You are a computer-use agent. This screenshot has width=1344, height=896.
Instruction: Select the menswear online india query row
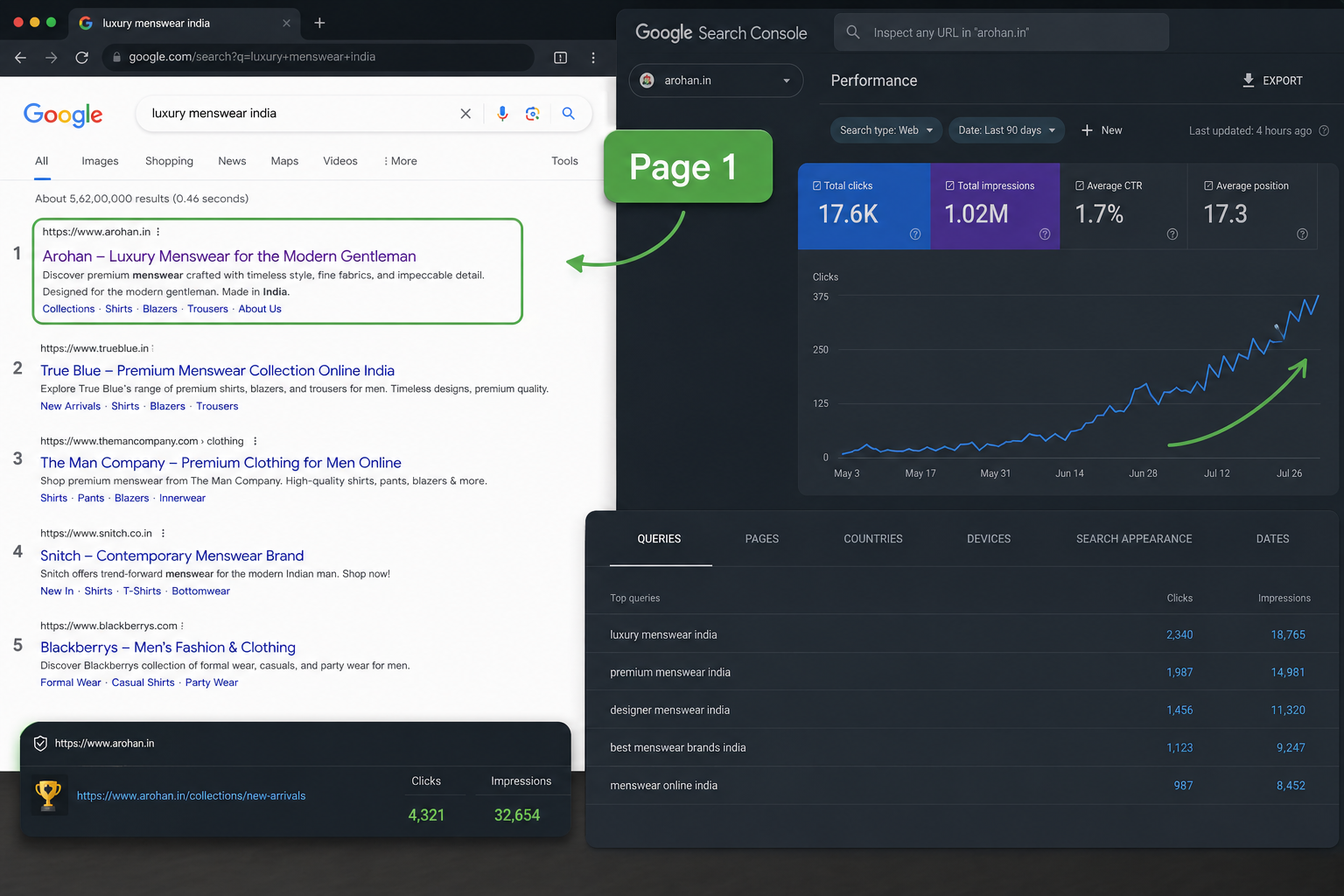962,785
